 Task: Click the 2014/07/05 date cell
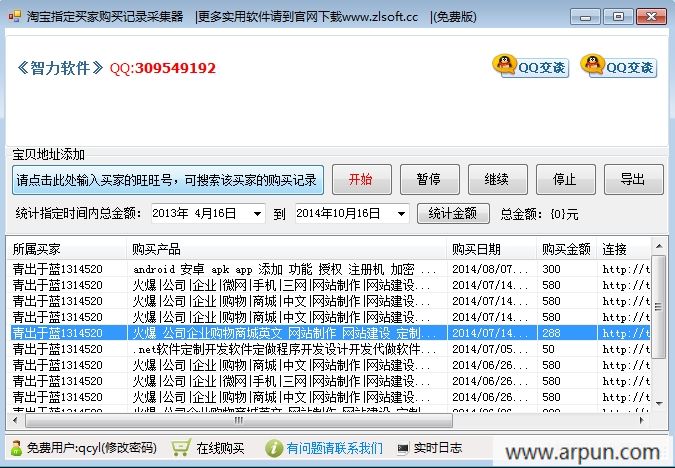click(490, 349)
